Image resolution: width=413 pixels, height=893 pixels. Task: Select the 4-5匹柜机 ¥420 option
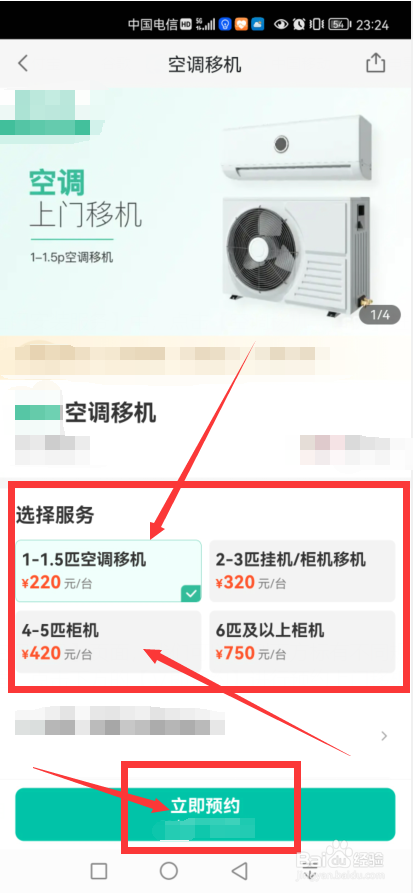[x=108, y=641]
